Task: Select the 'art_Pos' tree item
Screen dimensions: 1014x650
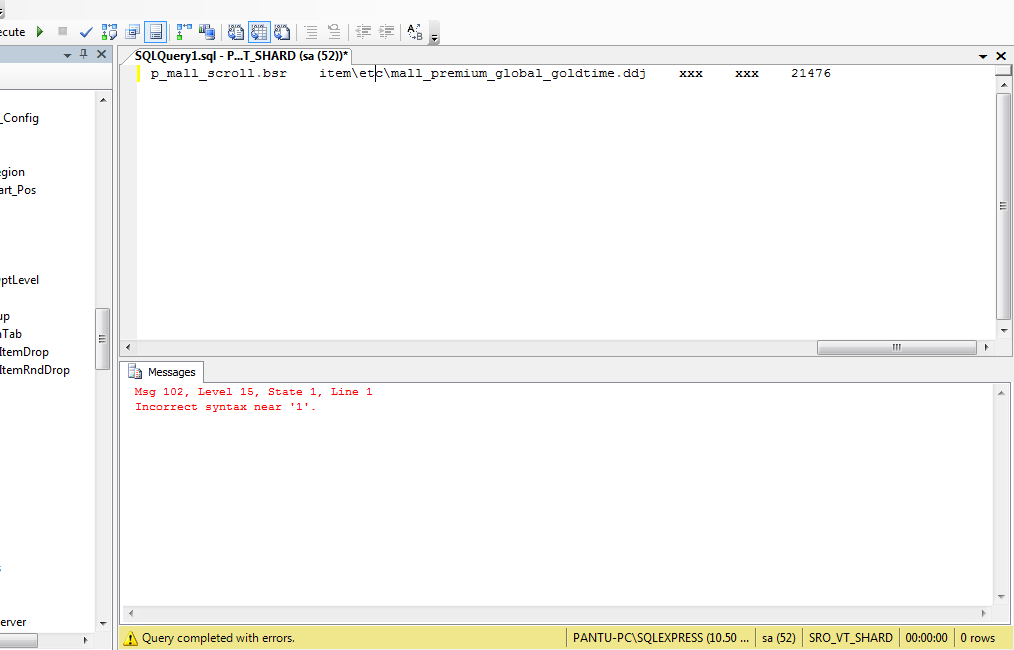Action: (18, 190)
